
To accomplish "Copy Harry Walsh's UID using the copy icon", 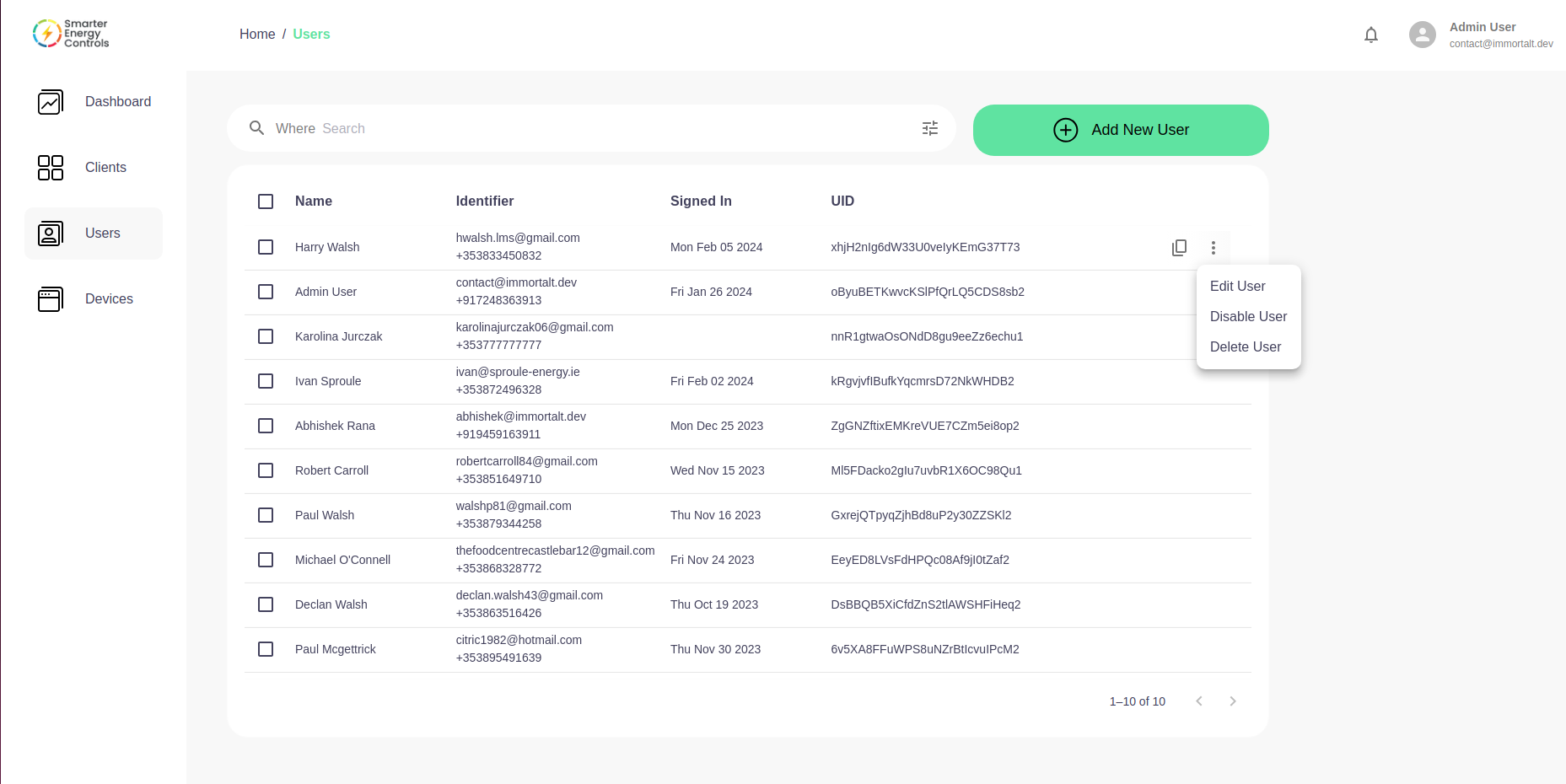I will 1179,247.
